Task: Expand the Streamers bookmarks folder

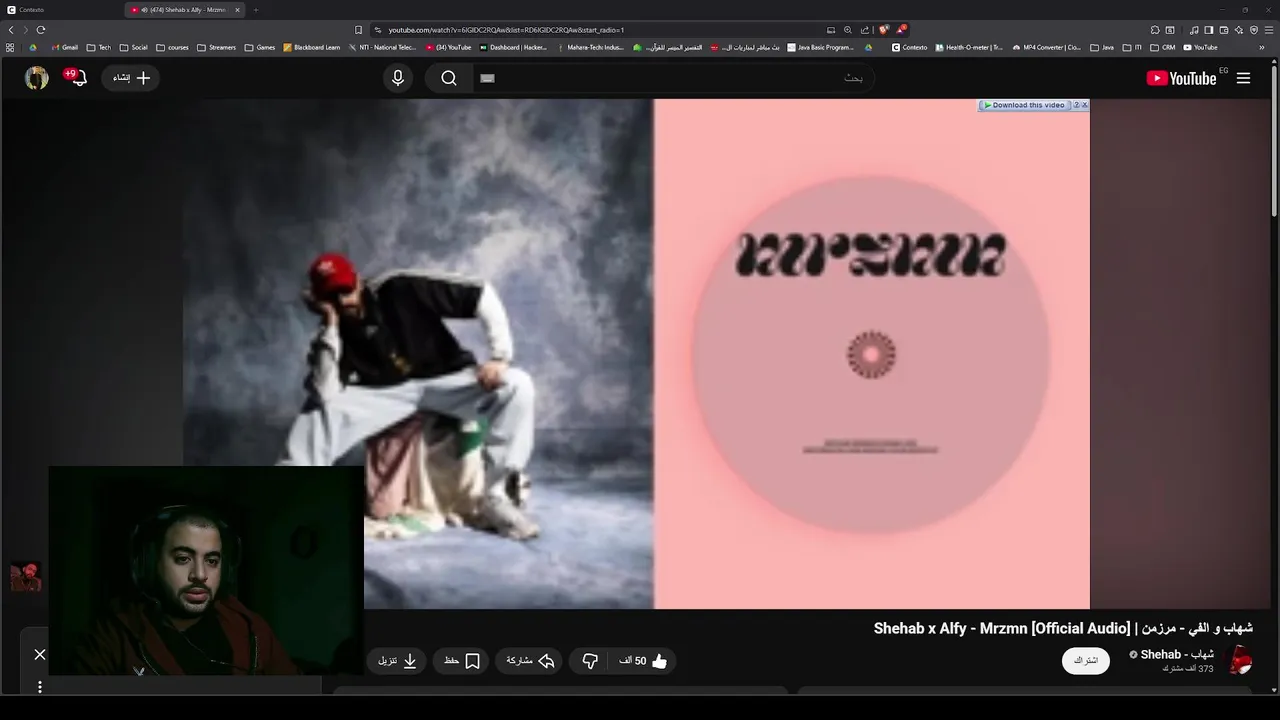Action: click(x=216, y=47)
